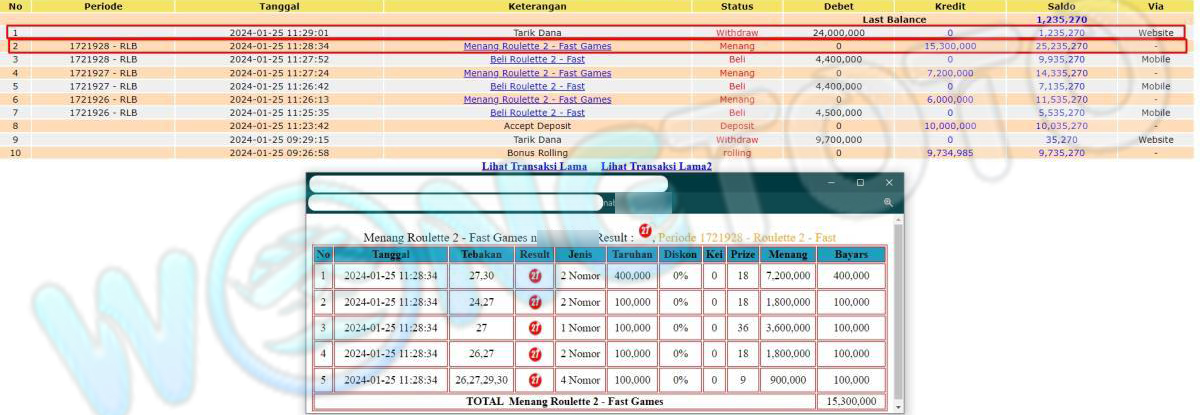Click result ball icon for Tebakan 26,27

pyautogui.click(x=535, y=353)
